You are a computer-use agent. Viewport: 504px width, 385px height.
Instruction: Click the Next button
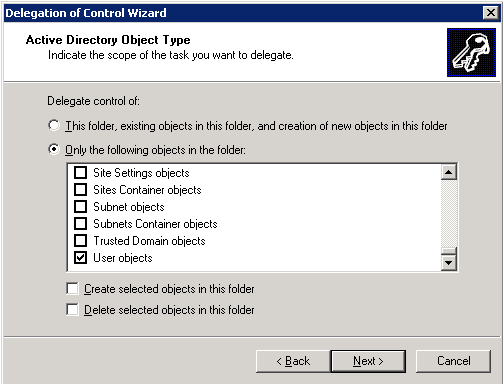(x=368, y=361)
